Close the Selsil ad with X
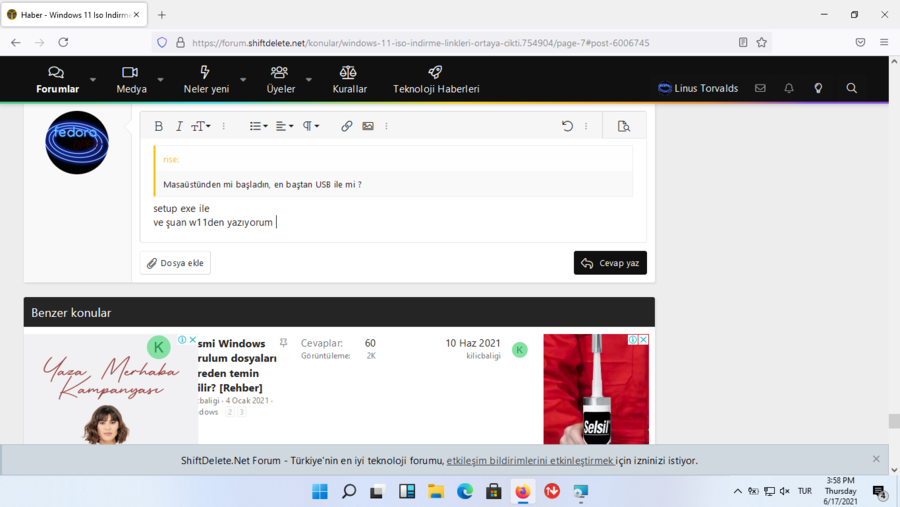This screenshot has width=900, height=507. click(643, 339)
